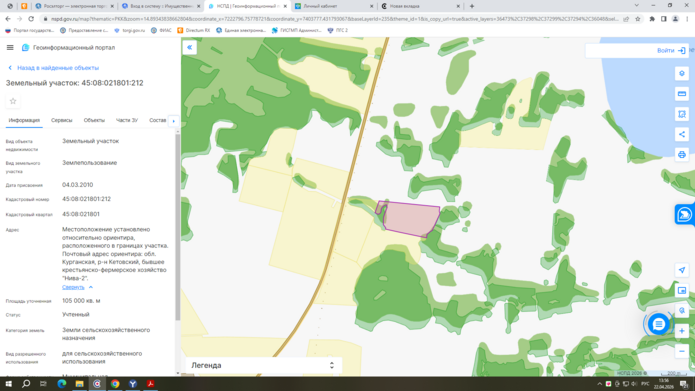Show more tabs with right arrow
Viewport: 695px width, 391px height.
pos(174,121)
